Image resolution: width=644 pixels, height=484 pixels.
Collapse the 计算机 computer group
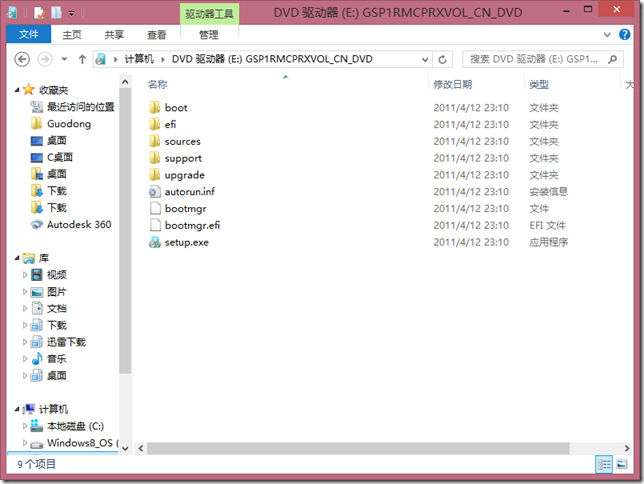[17, 409]
